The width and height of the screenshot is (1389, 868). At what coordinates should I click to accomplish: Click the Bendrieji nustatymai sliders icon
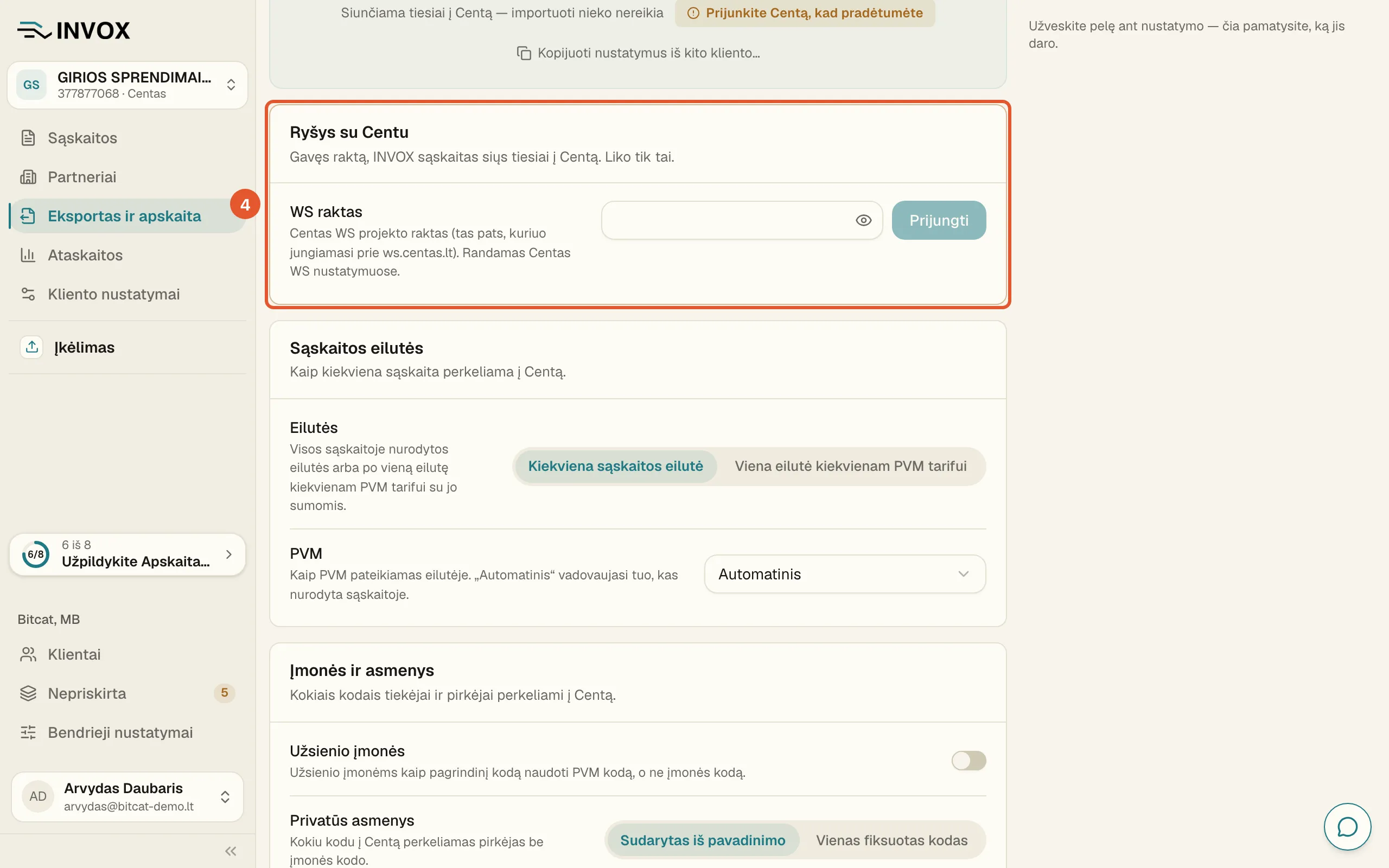[28, 732]
